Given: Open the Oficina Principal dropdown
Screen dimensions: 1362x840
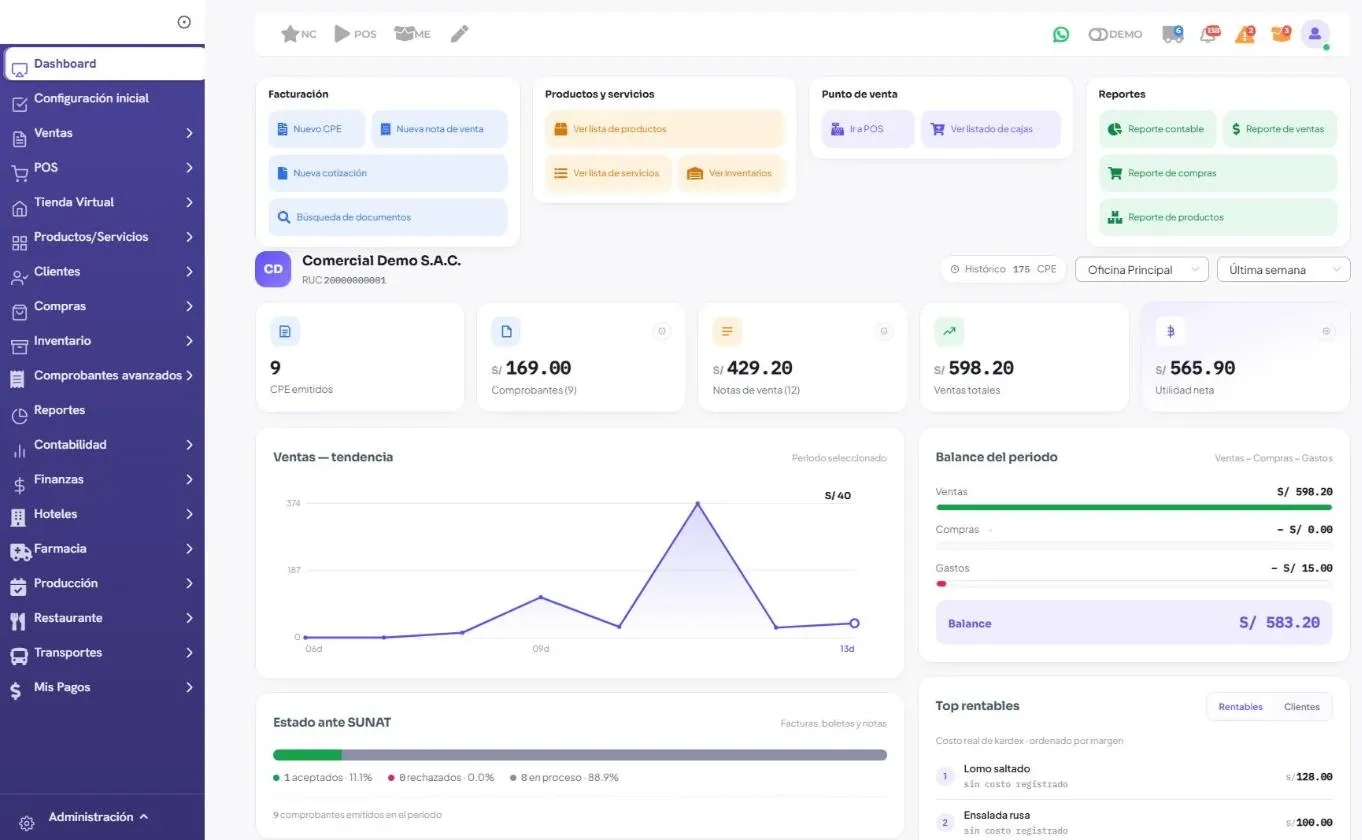Looking at the screenshot, I should pos(1141,270).
